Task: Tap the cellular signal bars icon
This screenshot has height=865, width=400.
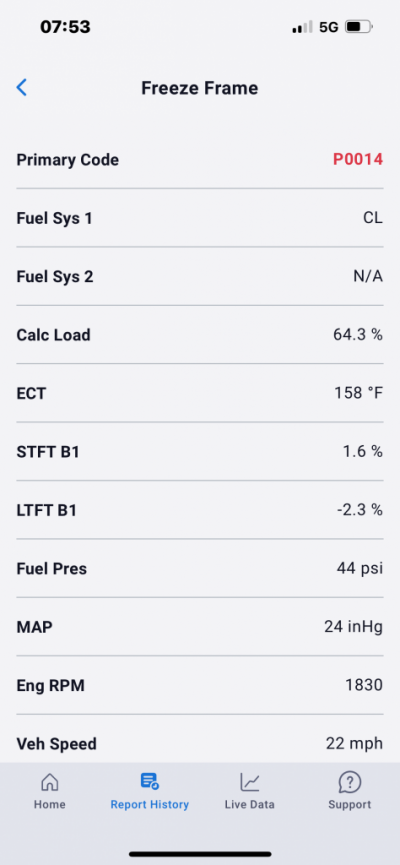Action: pyautogui.click(x=302, y=27)
